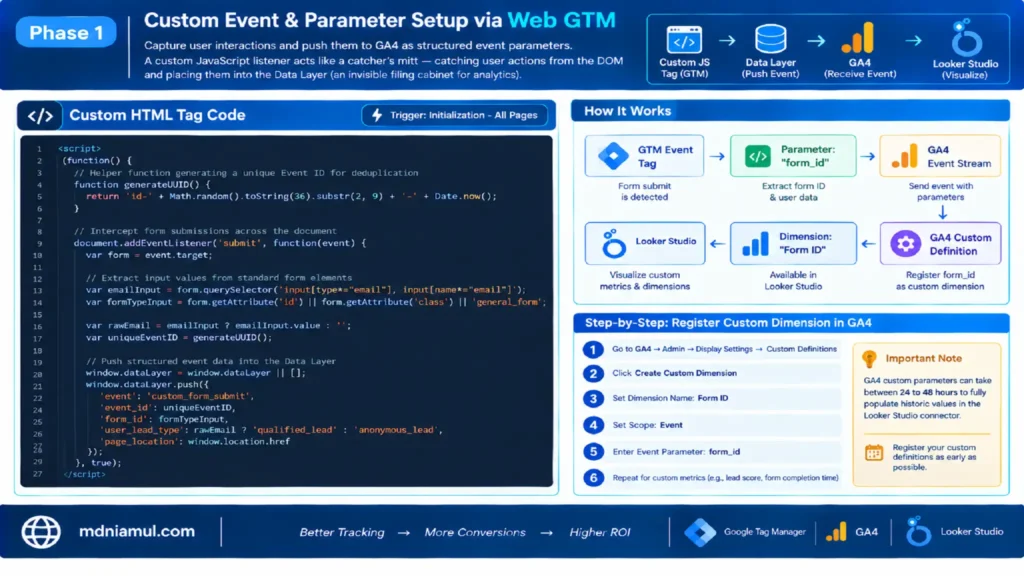
Task: Click the globe icon beside mdniamul.com
Action: (x=41, y=532)
